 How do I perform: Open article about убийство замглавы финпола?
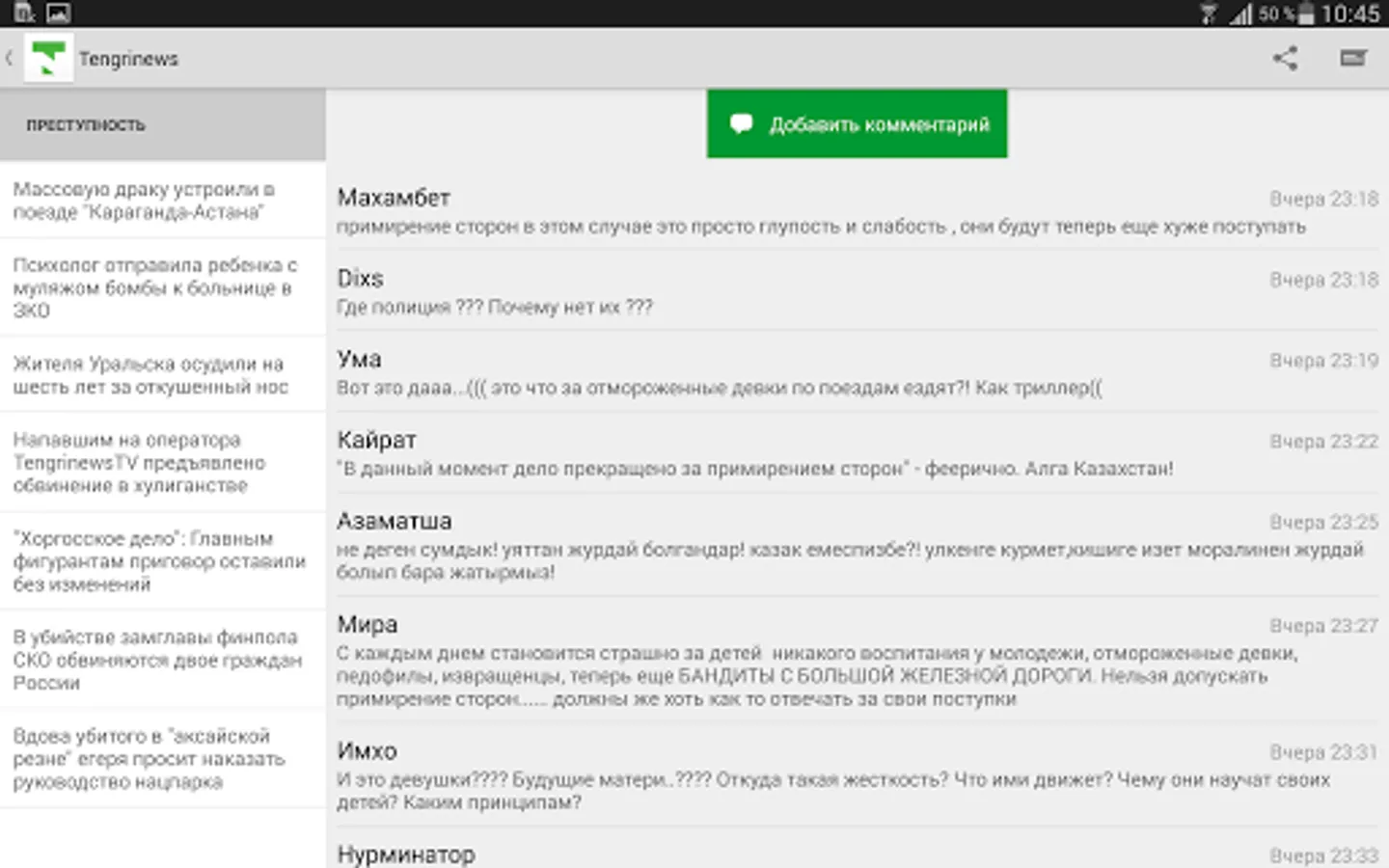(163, 660)
